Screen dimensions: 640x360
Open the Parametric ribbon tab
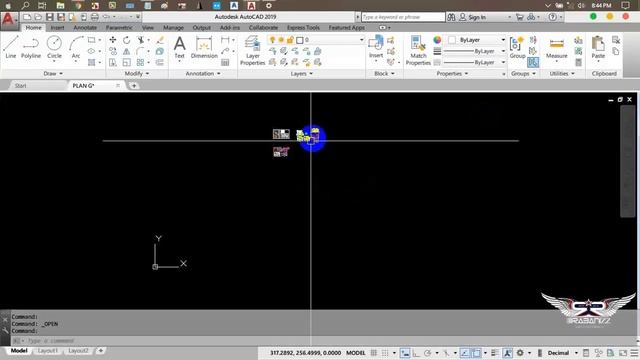119,27
